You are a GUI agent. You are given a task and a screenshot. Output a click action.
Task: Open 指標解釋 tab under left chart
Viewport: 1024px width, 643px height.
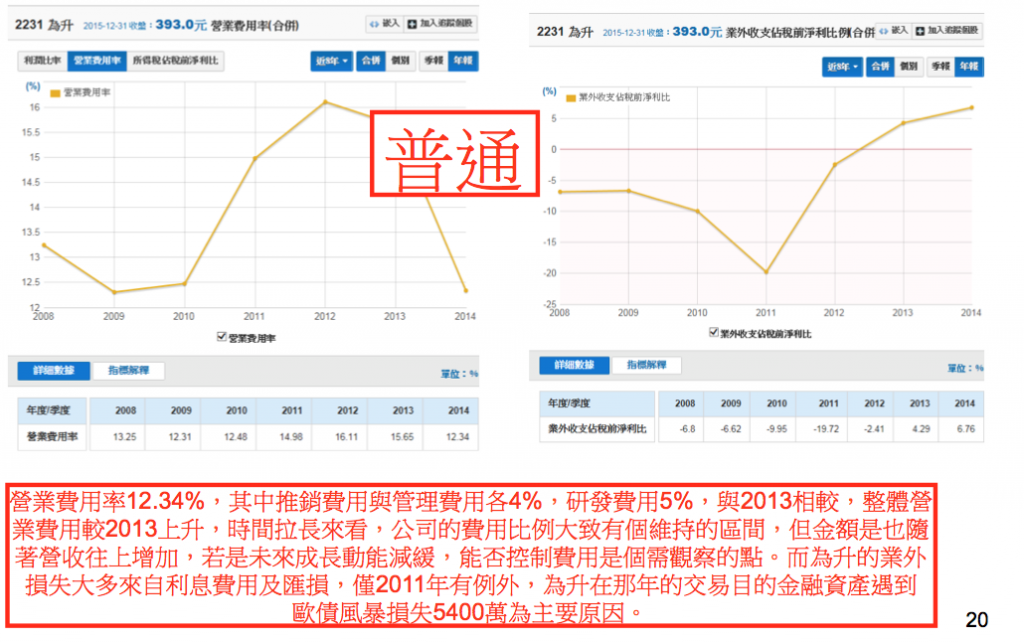point(129,371)
